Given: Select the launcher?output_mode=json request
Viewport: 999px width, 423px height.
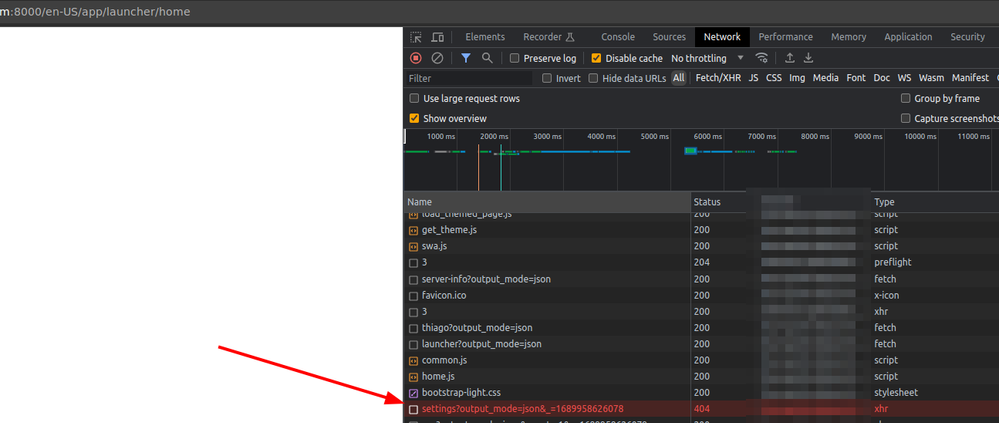Looking at the screenshot, I should click(482, 344).
